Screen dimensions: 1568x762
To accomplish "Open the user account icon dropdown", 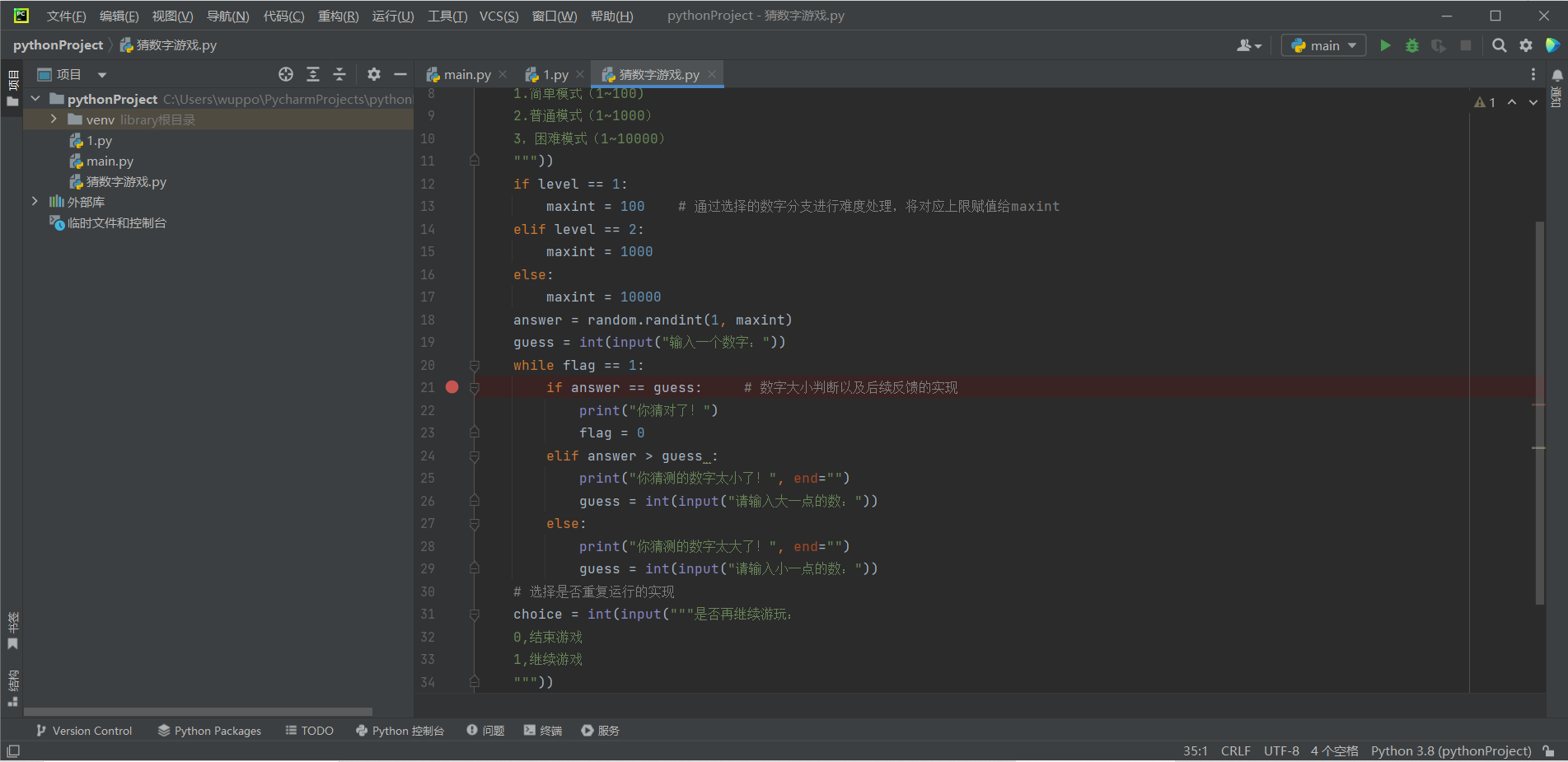I will click(1248, 45).
